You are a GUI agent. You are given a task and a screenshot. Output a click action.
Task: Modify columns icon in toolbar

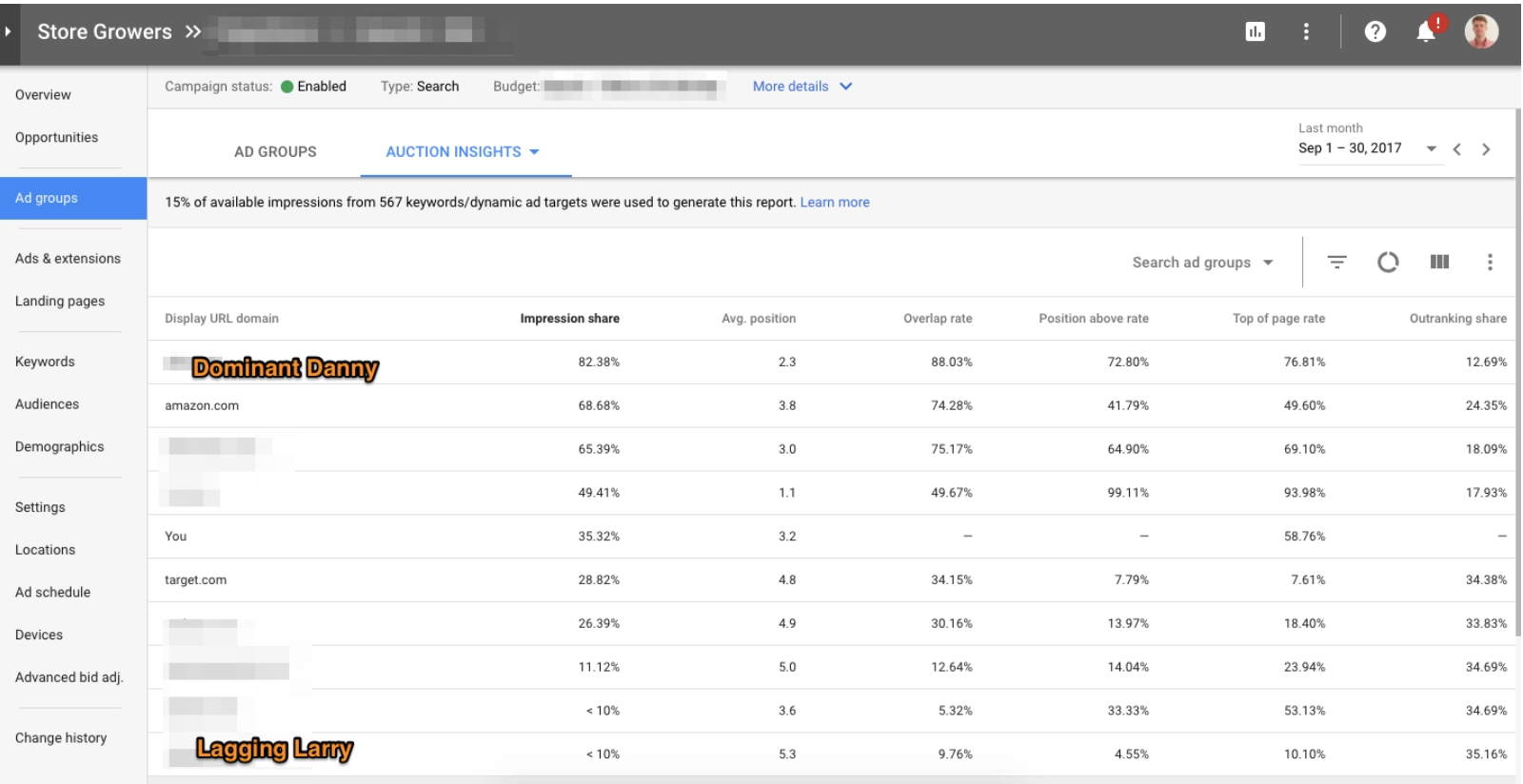(1439, 262)
